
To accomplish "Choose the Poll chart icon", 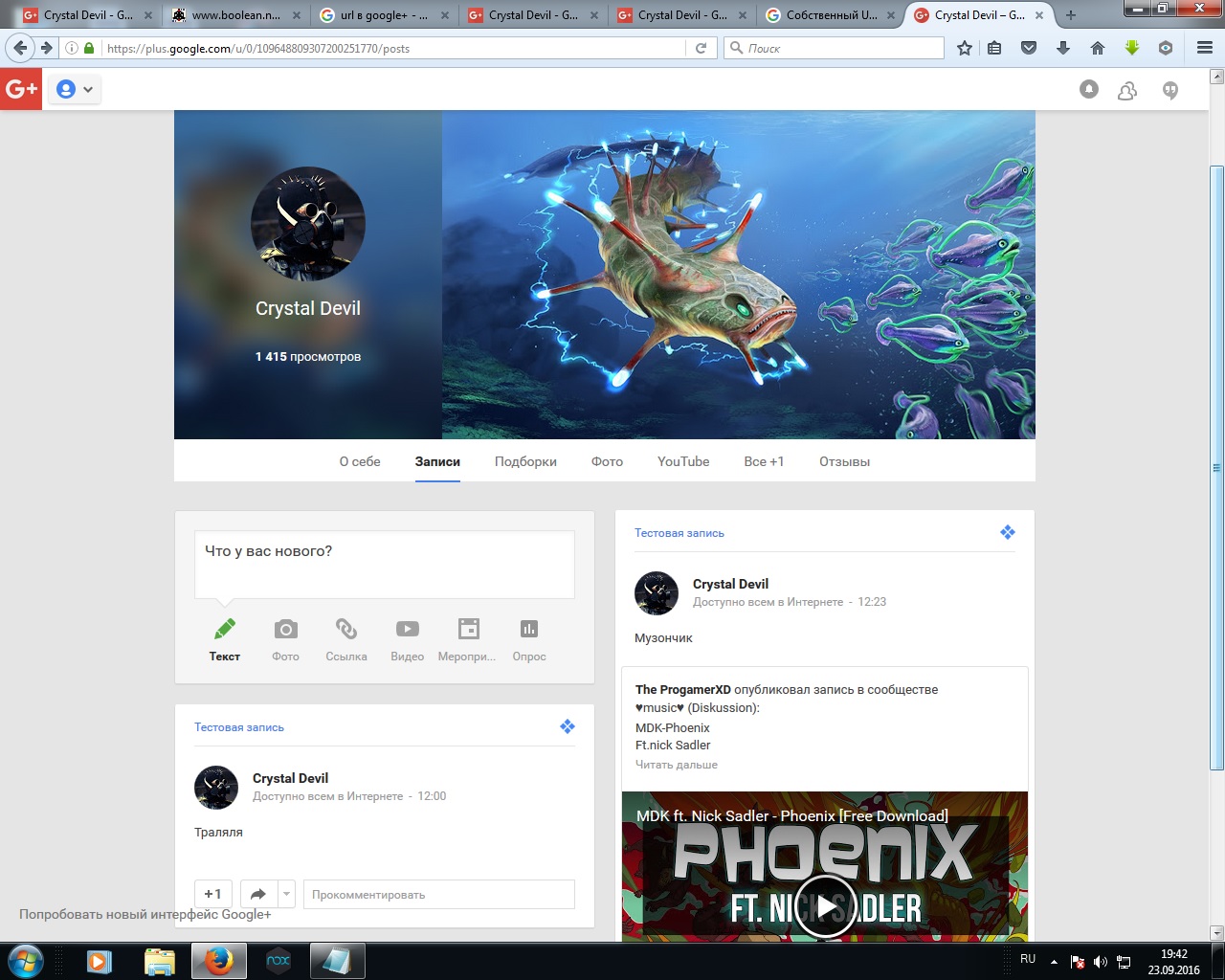I will (x=528, y=630).
